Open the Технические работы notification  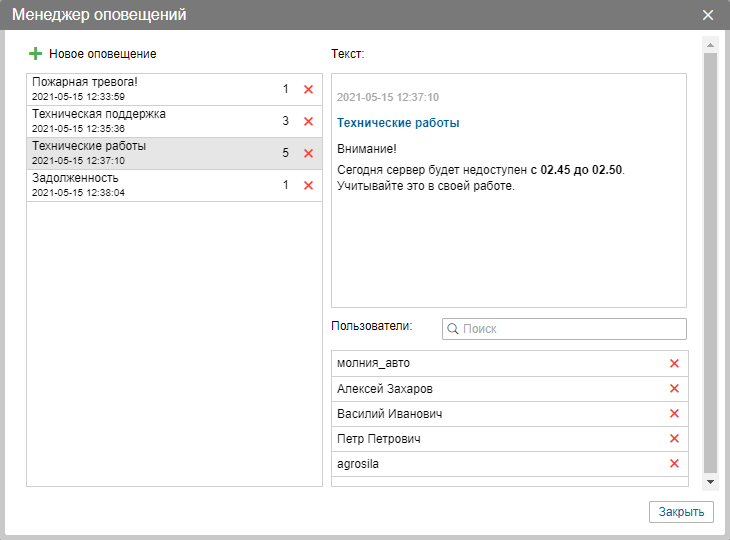pos(150,153)
